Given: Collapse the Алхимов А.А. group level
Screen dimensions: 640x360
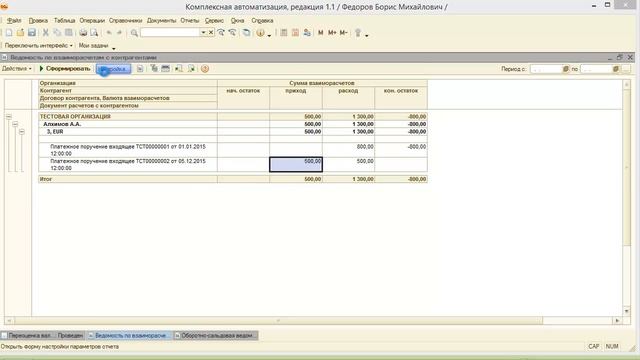Looking at the screenshot, I should click(x=15, y=124).
